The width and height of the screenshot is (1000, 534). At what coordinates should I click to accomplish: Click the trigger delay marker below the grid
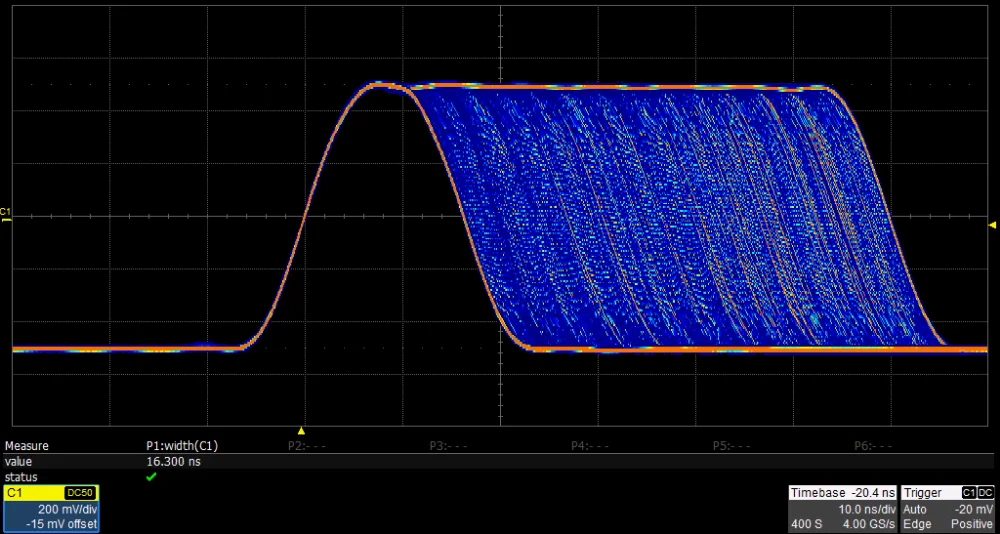point(301,430)
